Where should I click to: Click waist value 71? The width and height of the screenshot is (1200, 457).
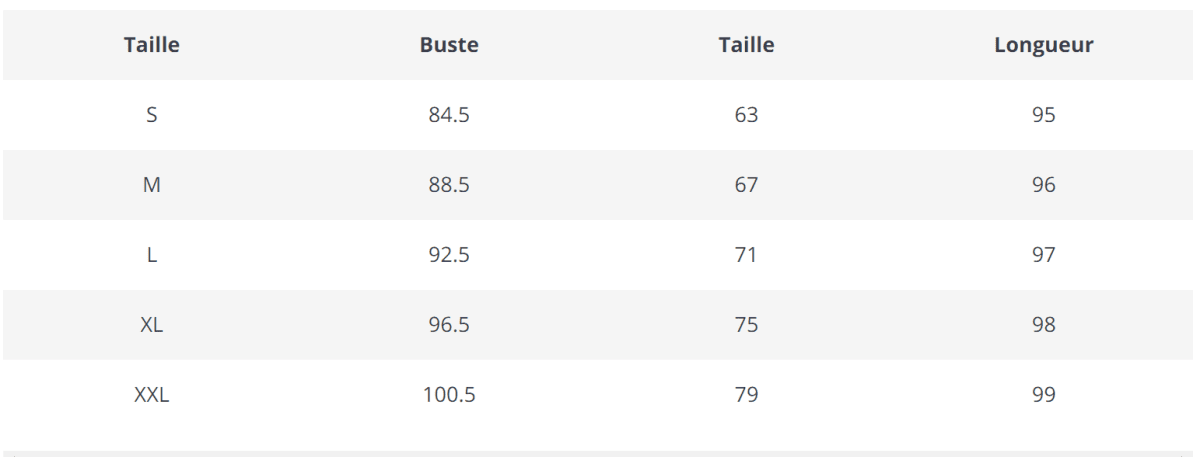tap(746, 255)
